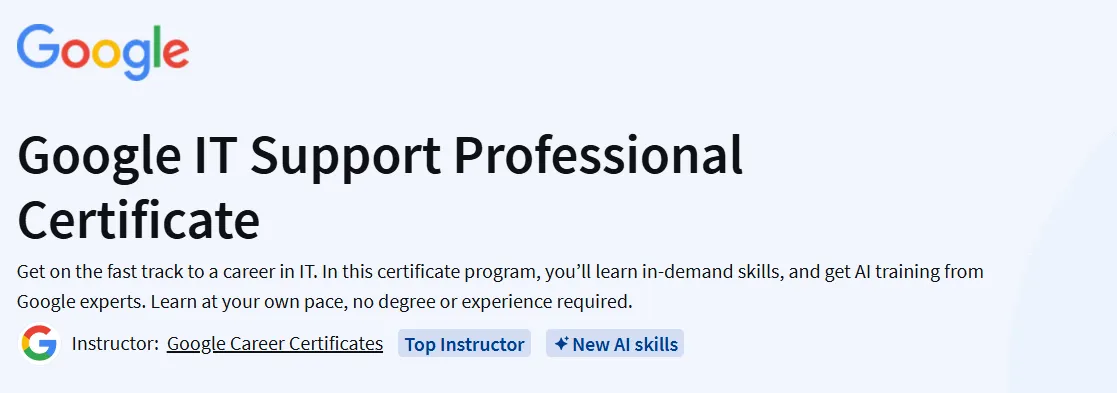This screenshot has width=1117, height=393.
Task: Click the word Google in the main title
Action: (98, 158)
